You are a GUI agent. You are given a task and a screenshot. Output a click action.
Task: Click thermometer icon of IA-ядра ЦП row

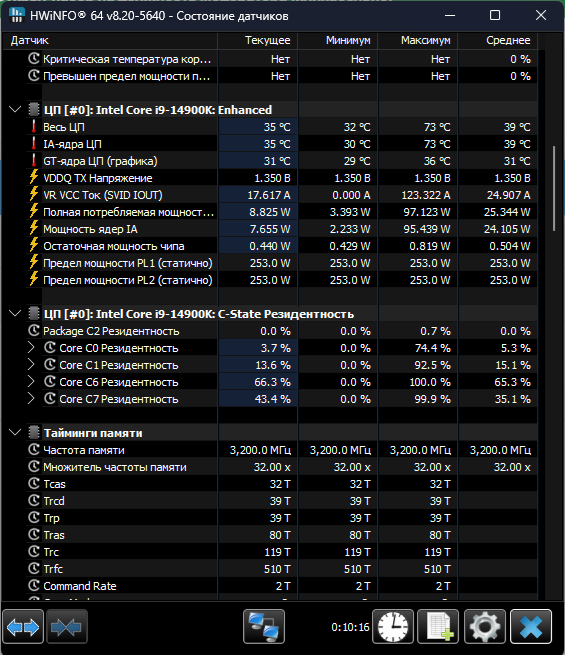point(34,144)
